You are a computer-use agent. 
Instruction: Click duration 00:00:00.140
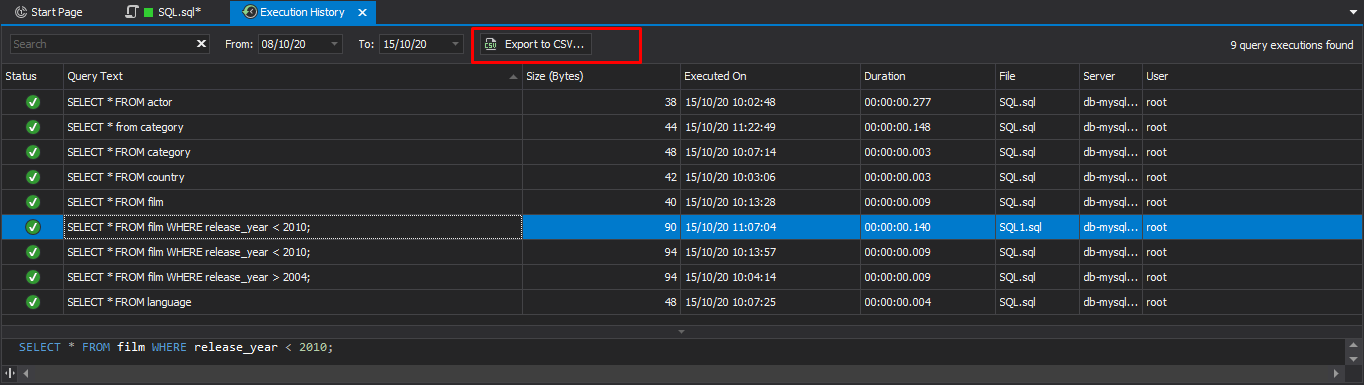(x=898, y=227)
